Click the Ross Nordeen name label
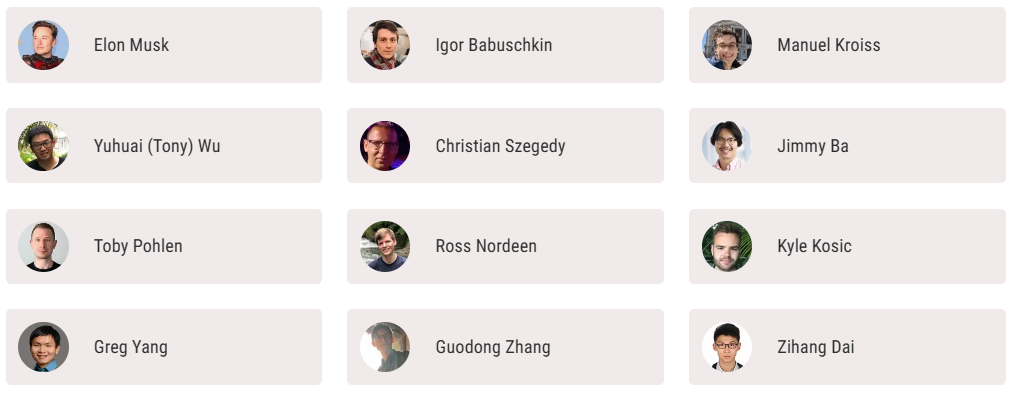The height and width of the screenshot is (394, 1013). pos(486,246)
